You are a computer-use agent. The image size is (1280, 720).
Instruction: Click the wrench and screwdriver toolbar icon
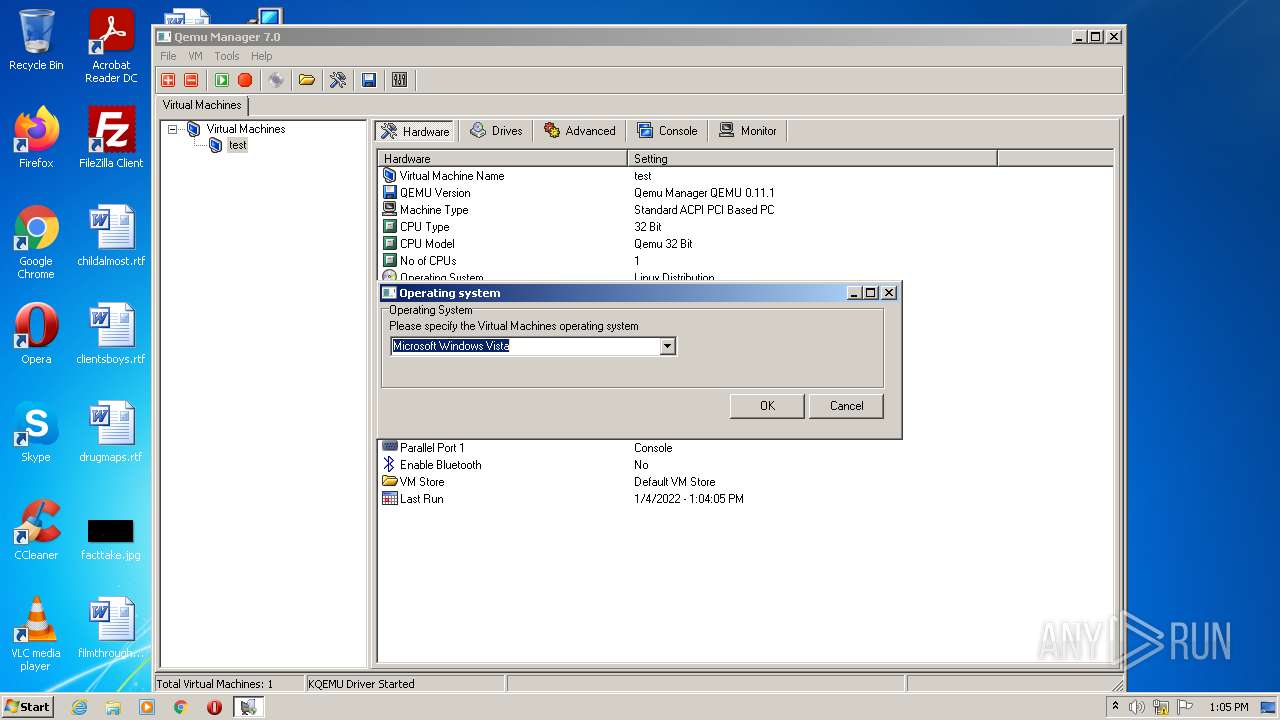click(x=338, y=80)
